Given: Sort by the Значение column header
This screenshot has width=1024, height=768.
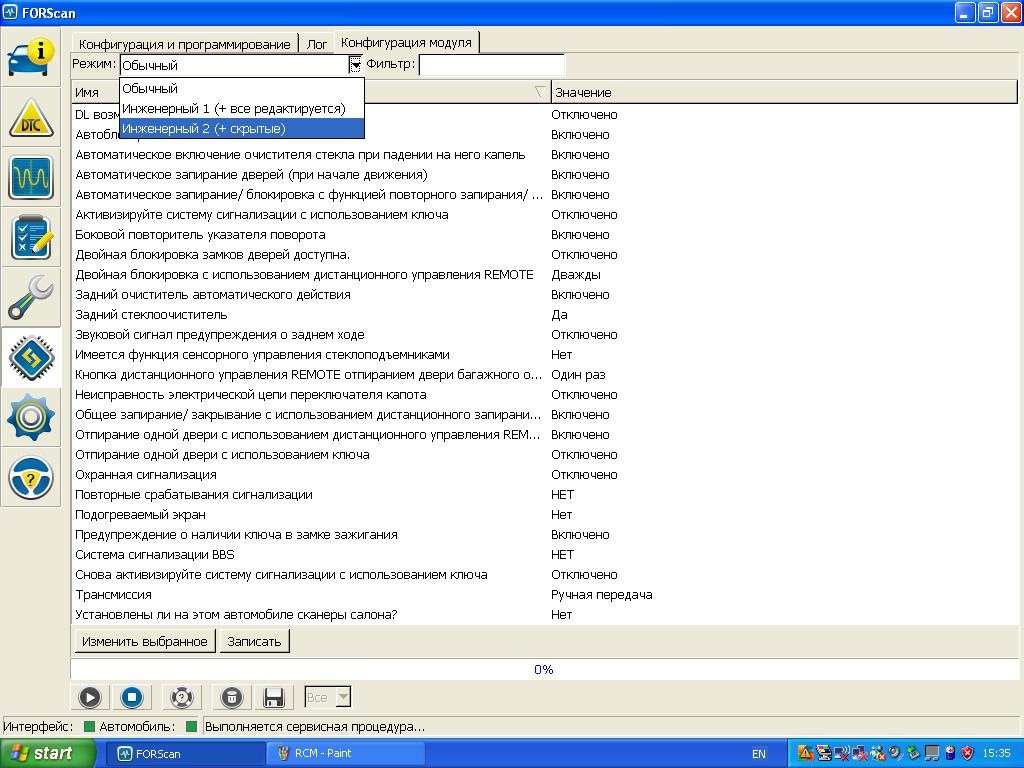Looking at the screenshot, I should [784, 92].
